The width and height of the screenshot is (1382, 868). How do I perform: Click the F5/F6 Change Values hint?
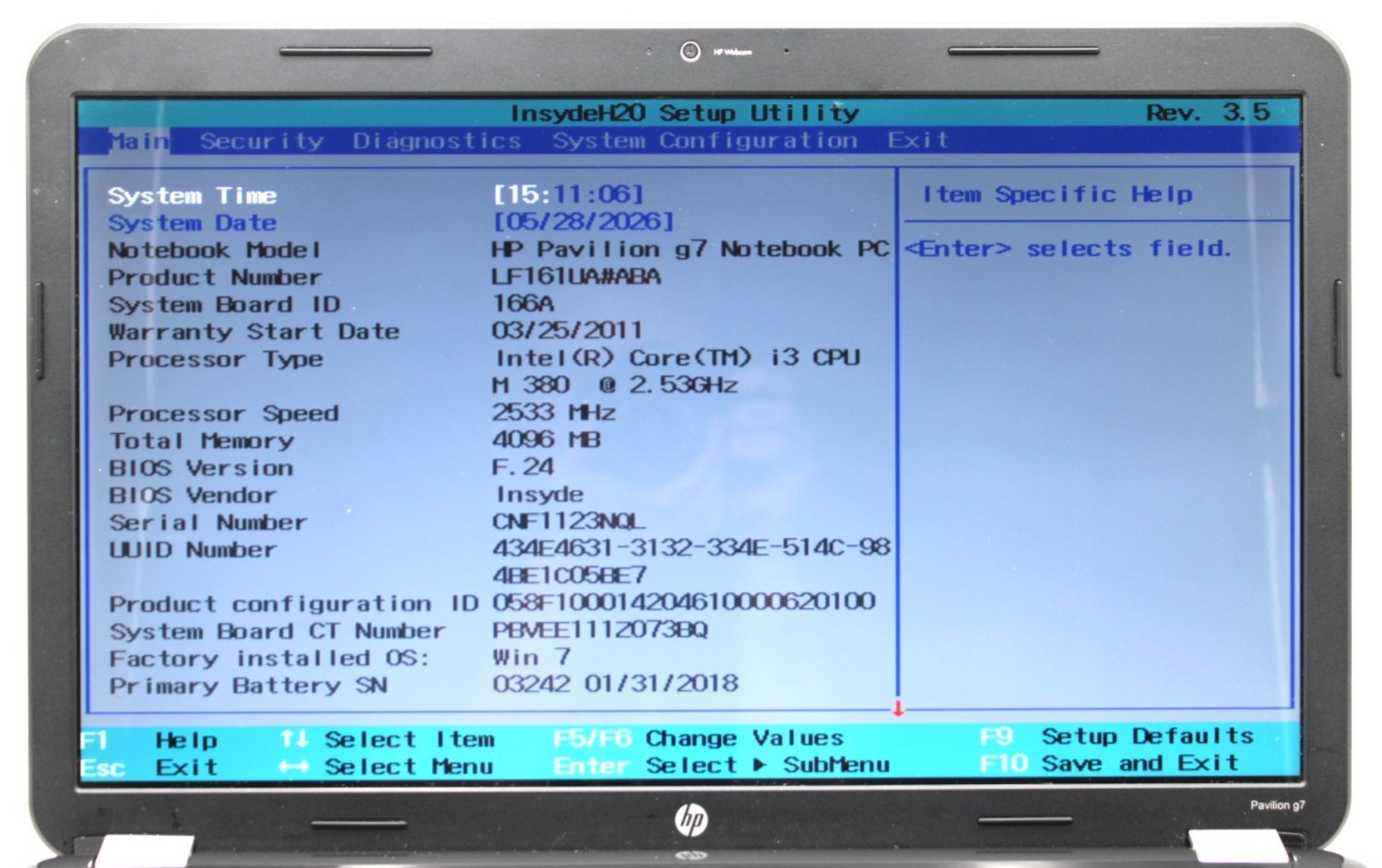[699, 738]
